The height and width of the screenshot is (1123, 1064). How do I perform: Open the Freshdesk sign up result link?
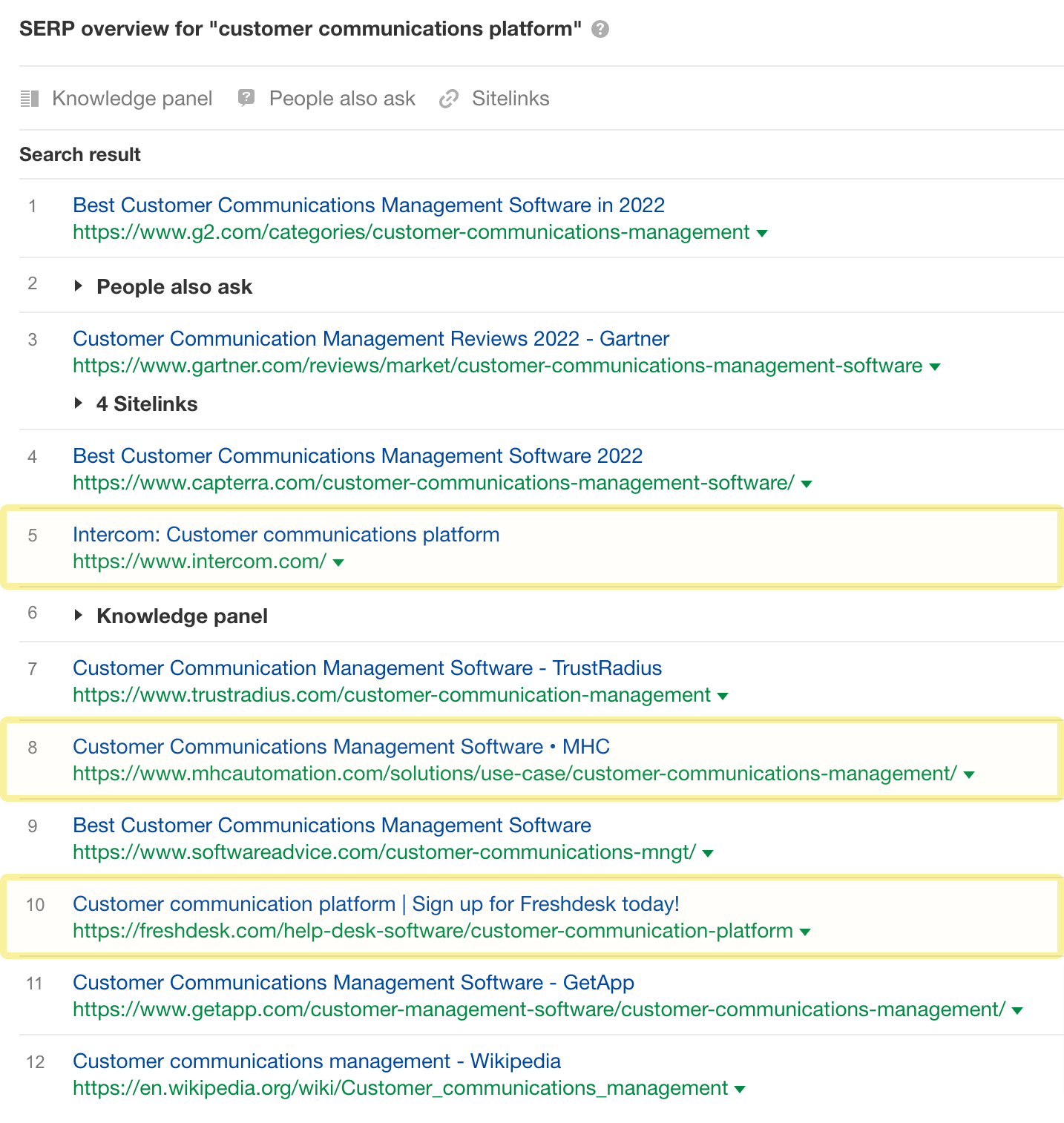point(377,904)
